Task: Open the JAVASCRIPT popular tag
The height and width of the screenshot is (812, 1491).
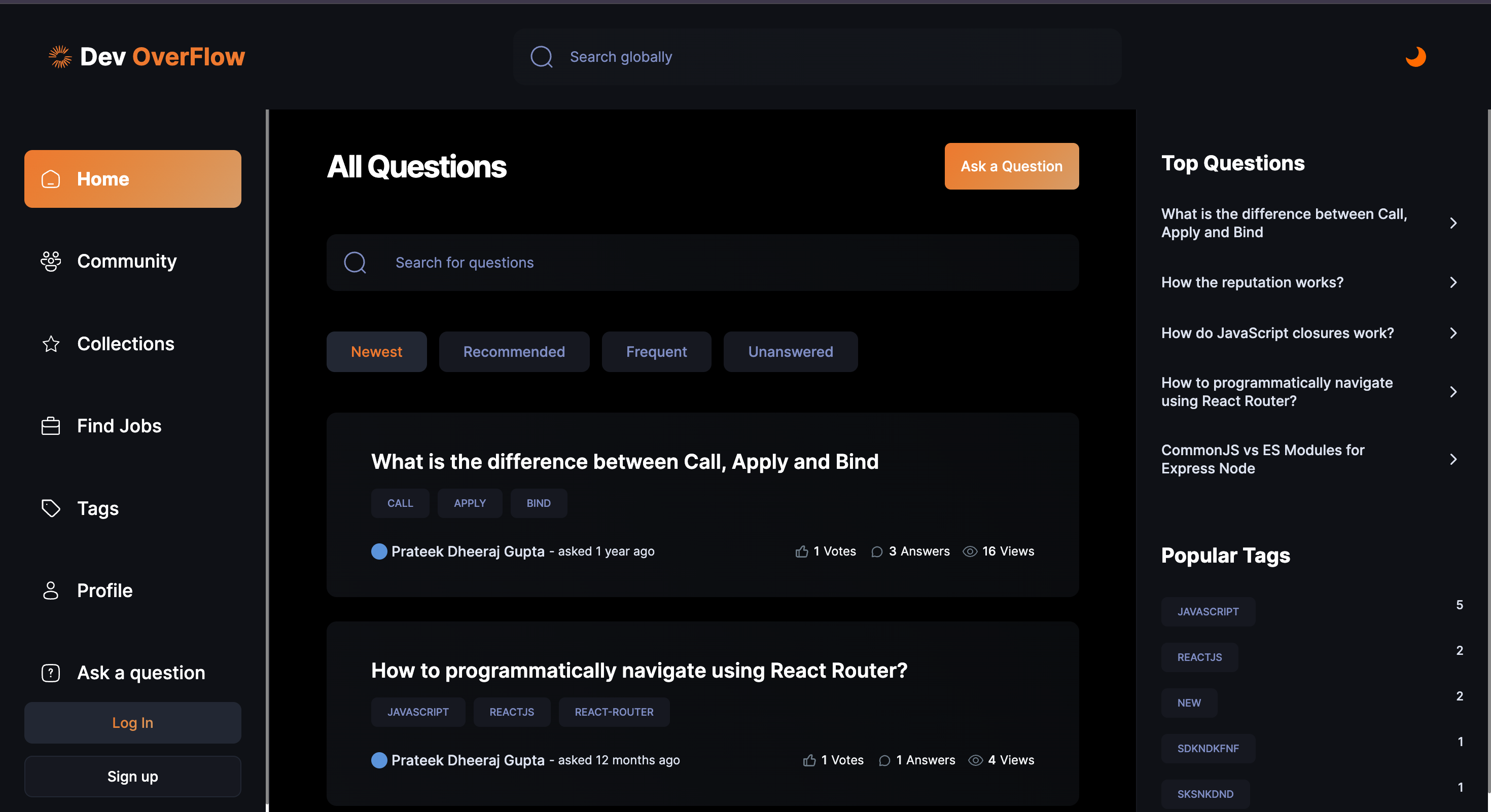Action: 1208,611
